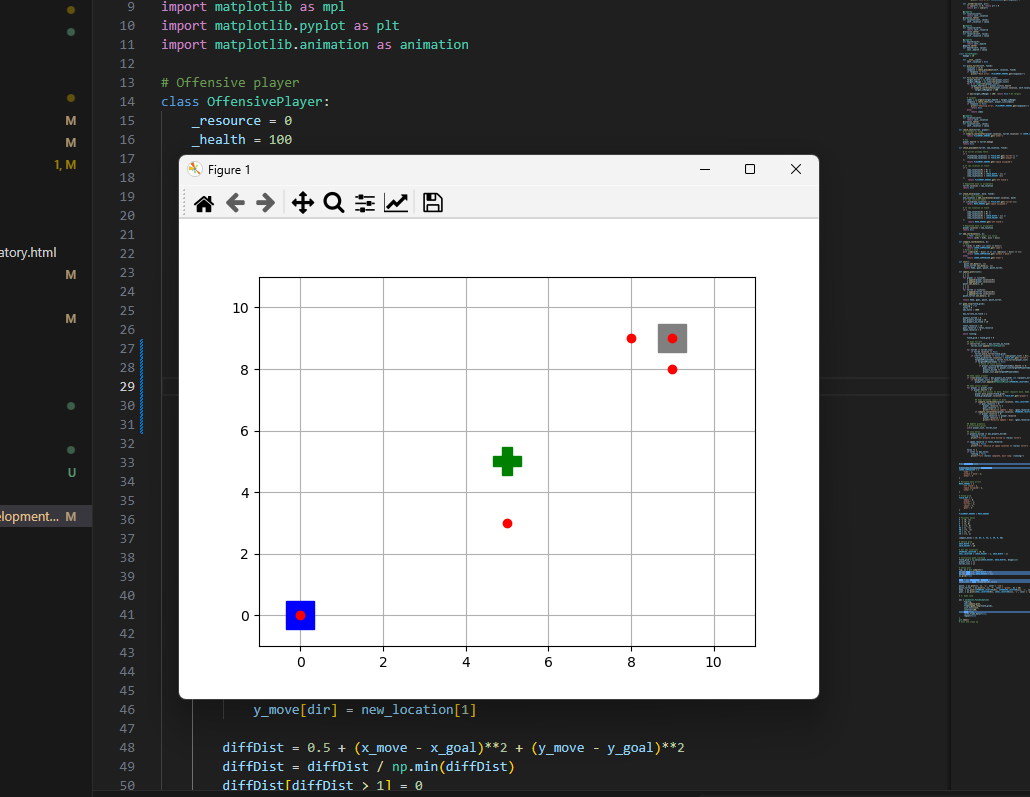Go forward to the next plot view

pyautogui.click(x=265, y=203)
